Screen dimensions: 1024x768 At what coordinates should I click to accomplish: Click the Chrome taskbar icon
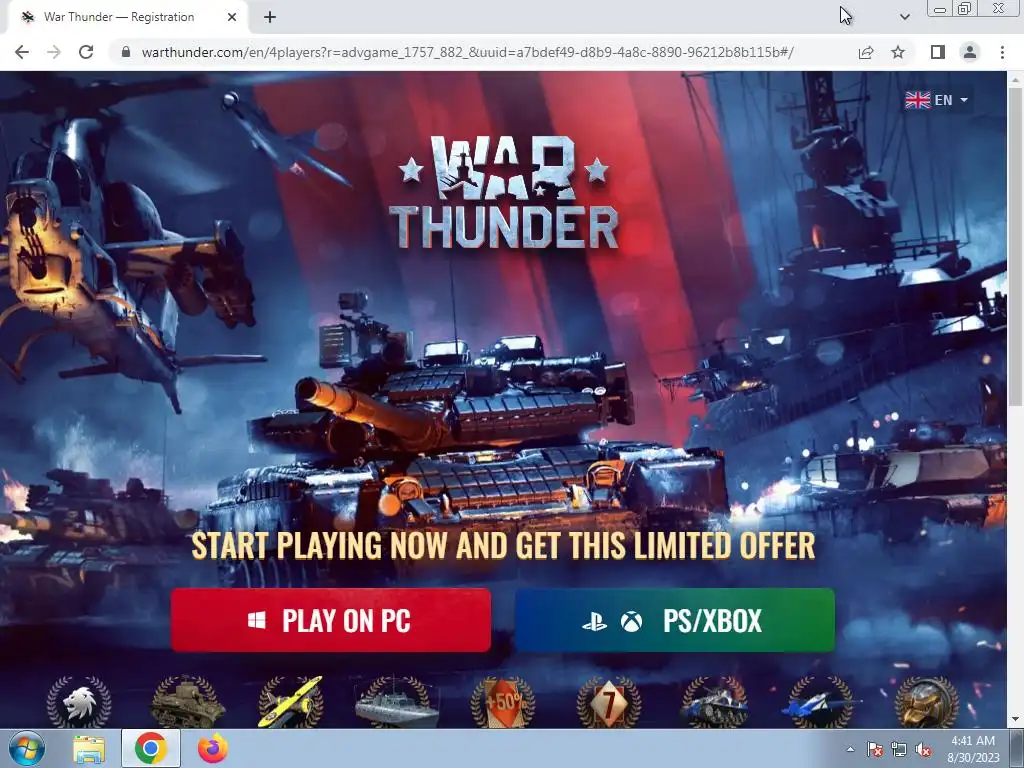150,748
